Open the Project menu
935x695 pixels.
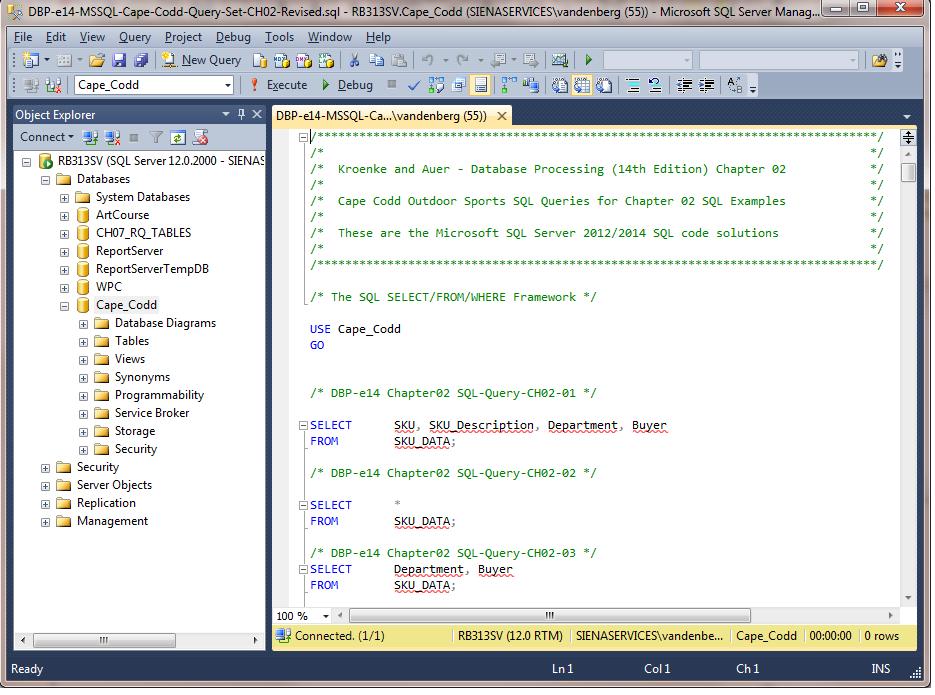point(183,37)
